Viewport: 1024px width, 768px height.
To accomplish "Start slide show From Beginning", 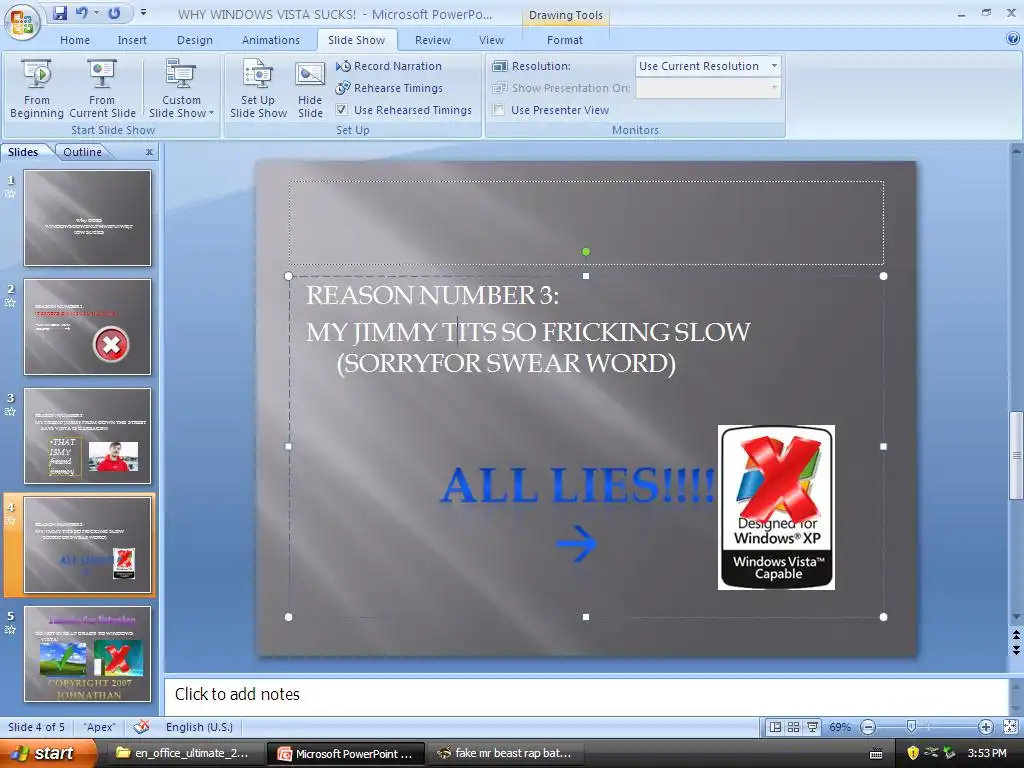I will pos(37,89).
